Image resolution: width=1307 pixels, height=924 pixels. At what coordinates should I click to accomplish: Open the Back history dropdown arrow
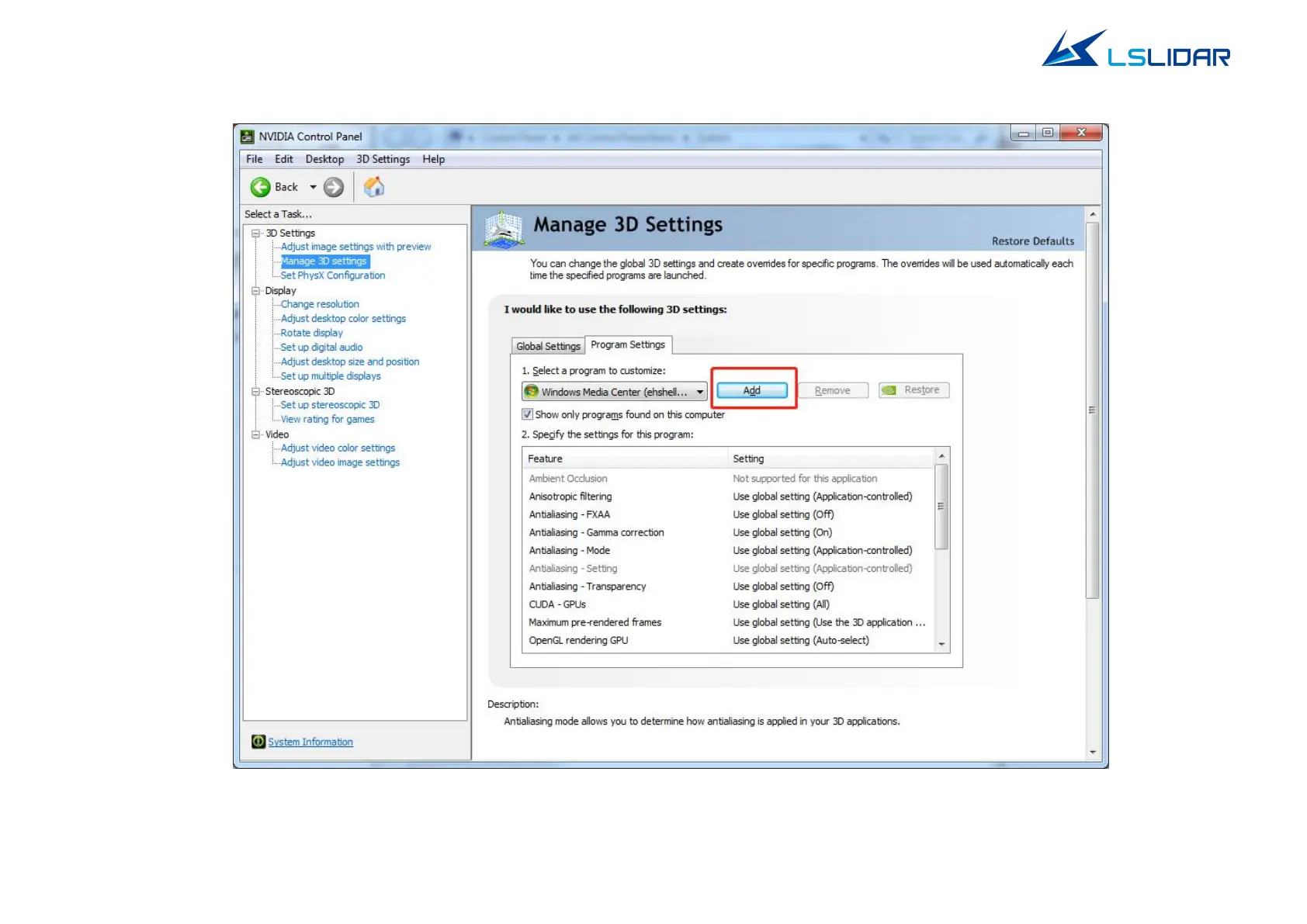tap(313, 187)
